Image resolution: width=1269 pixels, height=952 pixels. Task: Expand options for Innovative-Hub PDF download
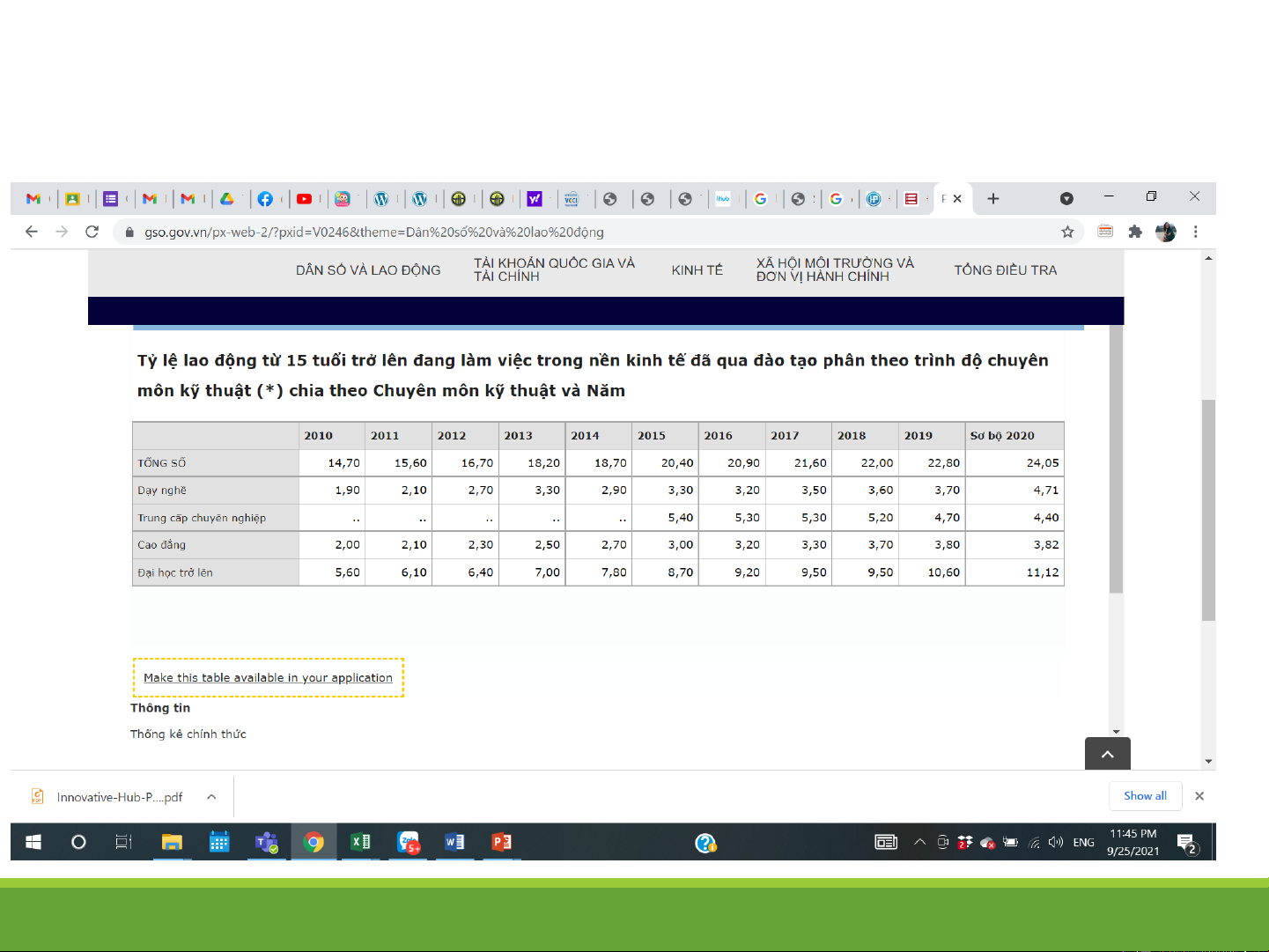coord(211,797)
